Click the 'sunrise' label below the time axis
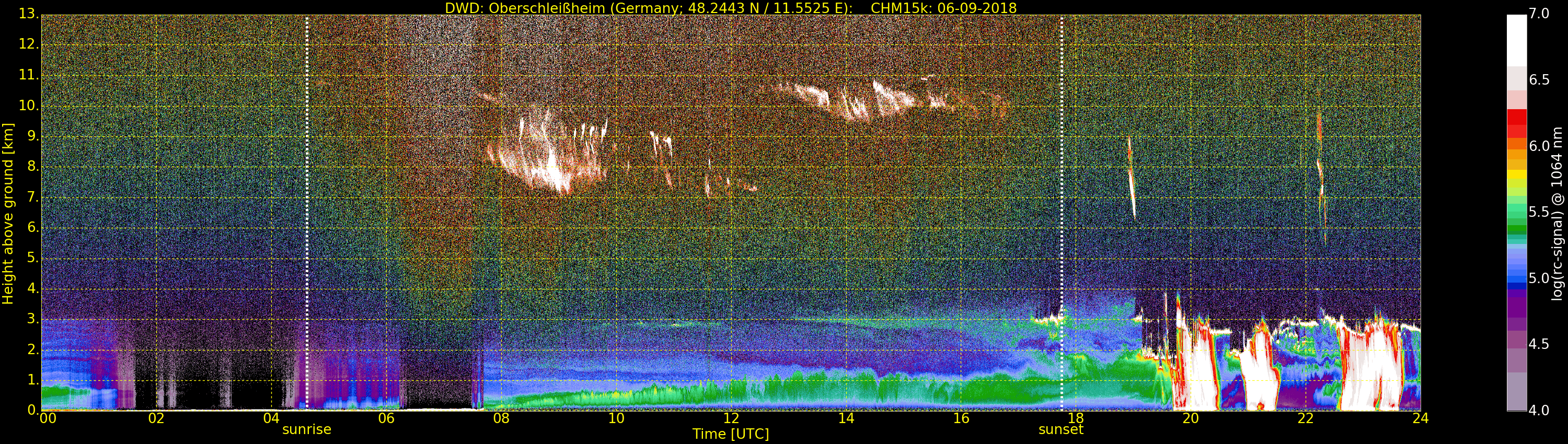The height and width of the screenshot is (444, 1568). [307, 429]
